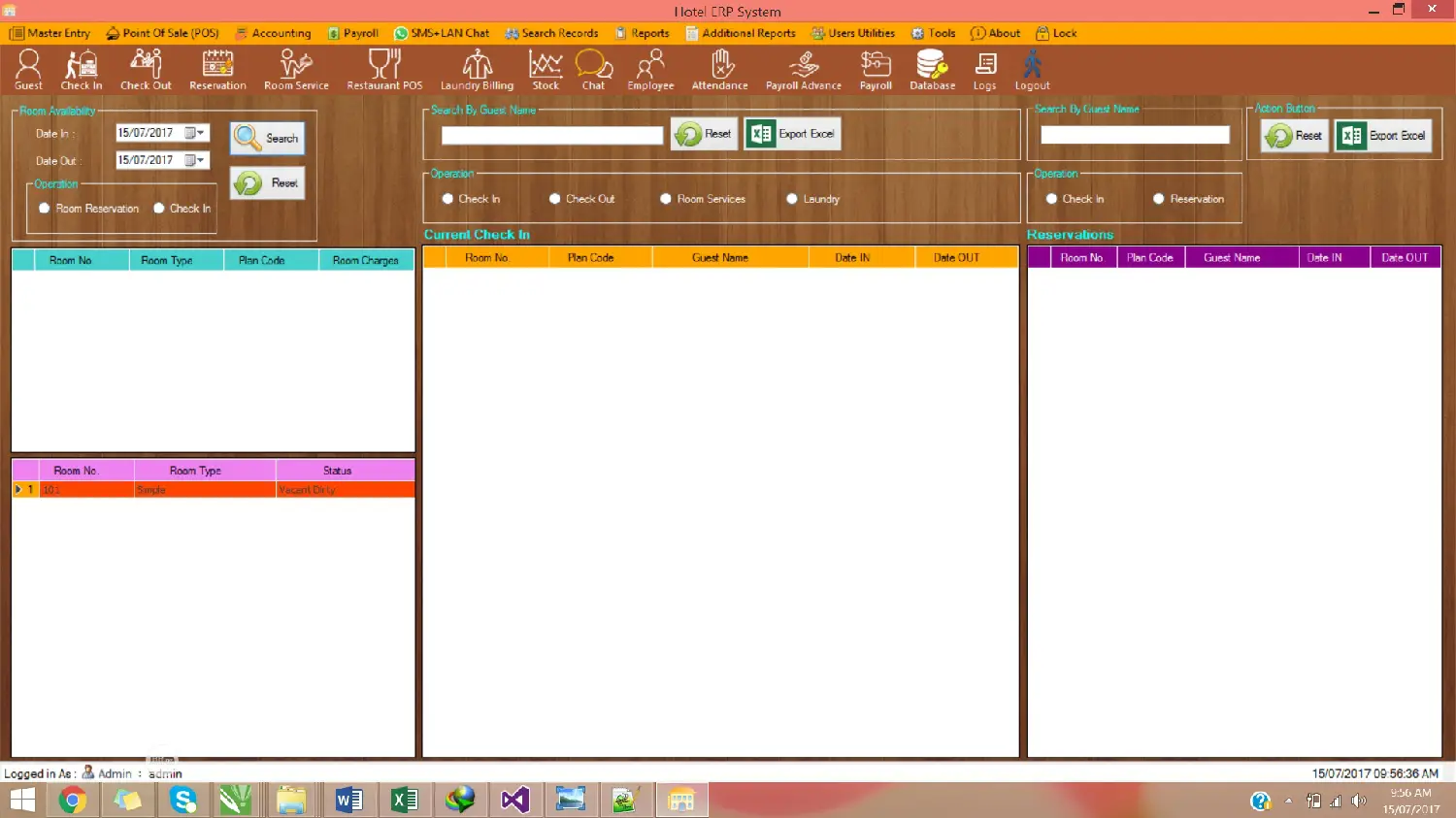Click the taskbar help question-mark icon
The width and height of the screenshot is (1456, 818).
tap(1260, 801)
